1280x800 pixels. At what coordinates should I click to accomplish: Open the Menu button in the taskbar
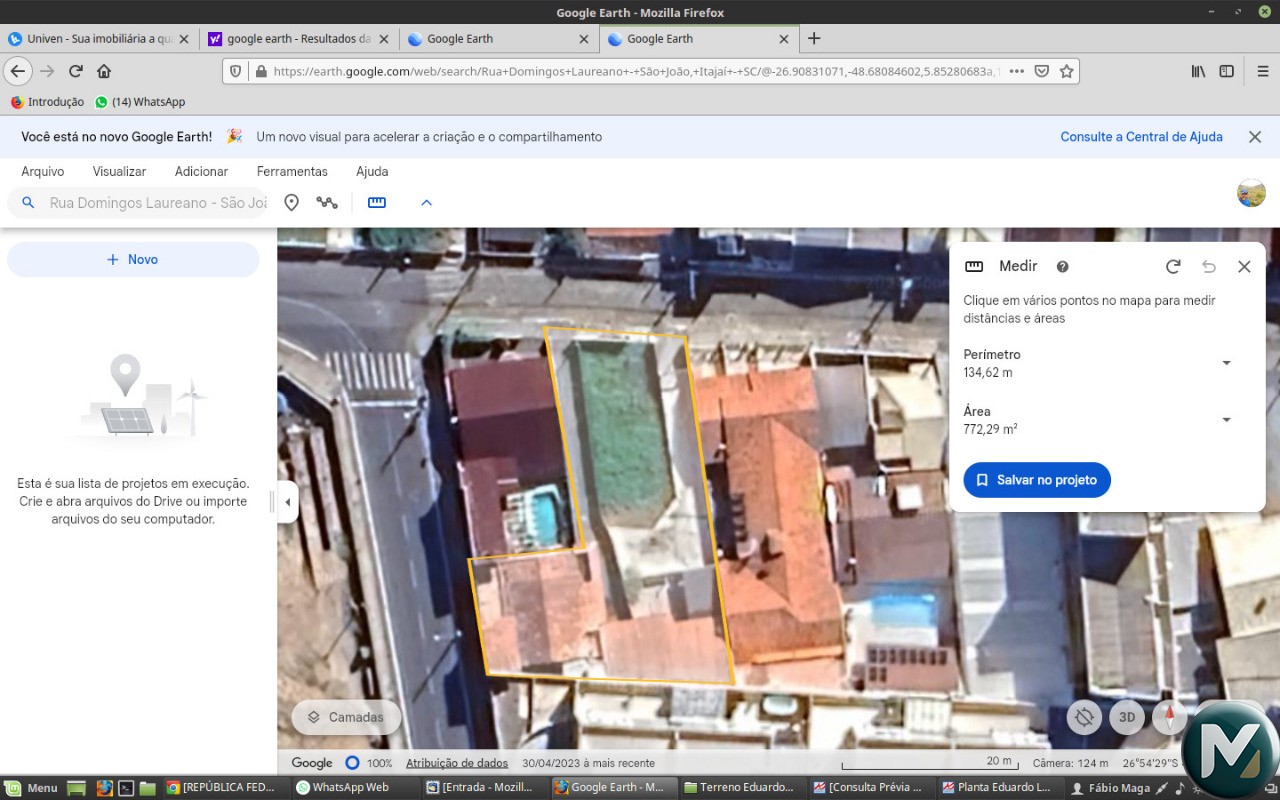pos(32,788)
